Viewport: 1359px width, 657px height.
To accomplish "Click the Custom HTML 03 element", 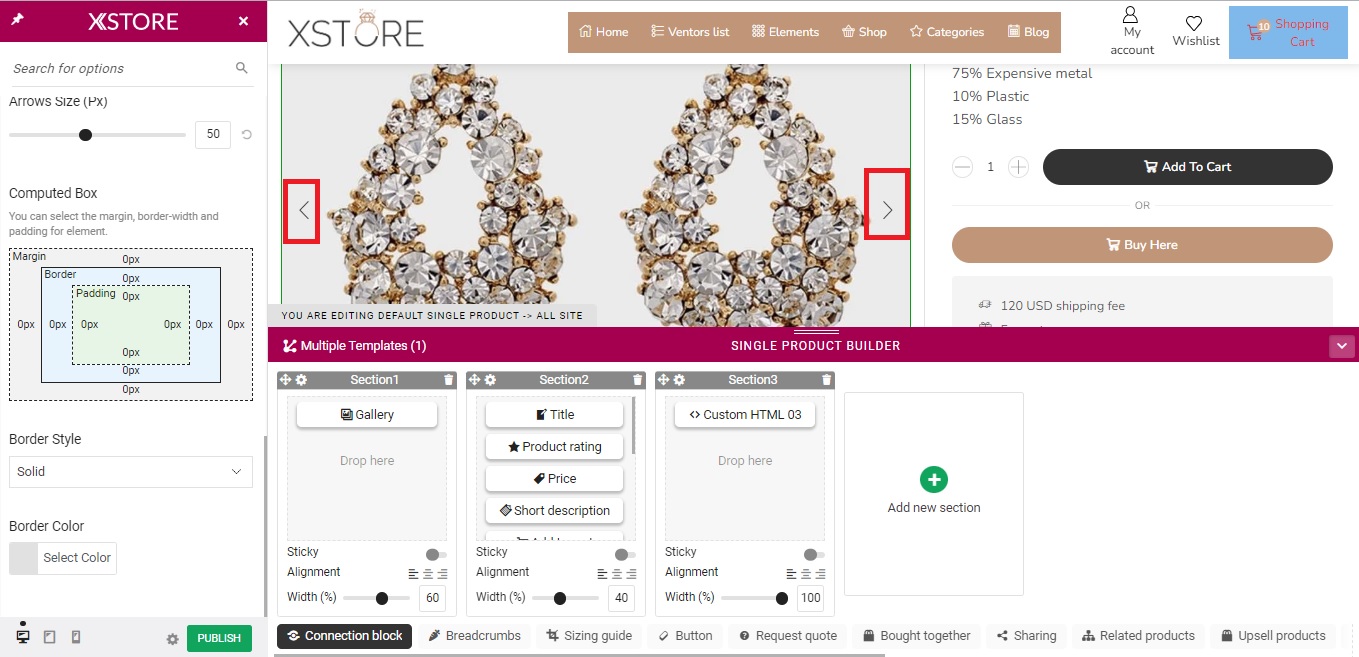I will pos(745,414).
